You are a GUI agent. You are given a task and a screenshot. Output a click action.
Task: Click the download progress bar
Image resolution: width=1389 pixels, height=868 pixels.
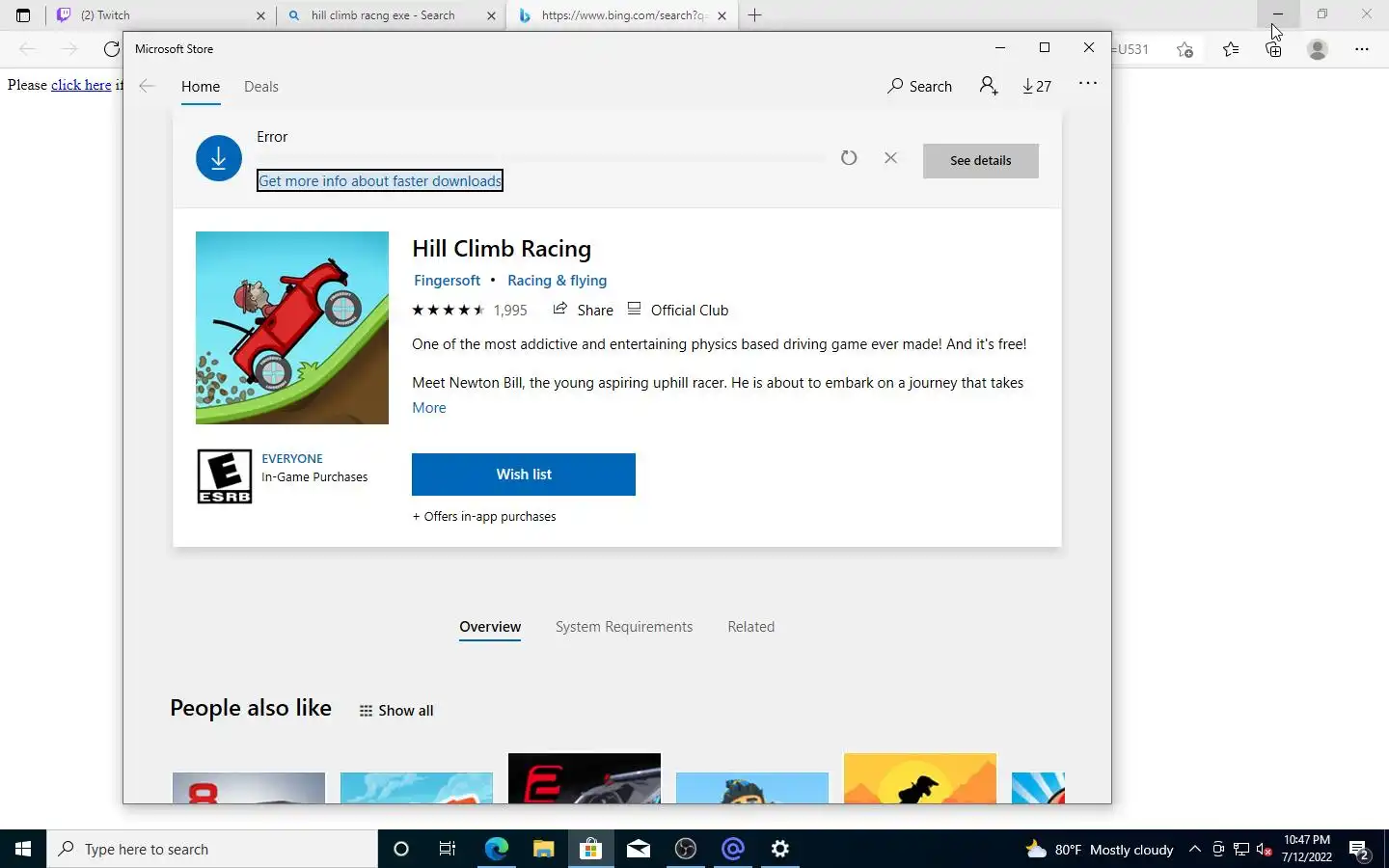(541, 157)
